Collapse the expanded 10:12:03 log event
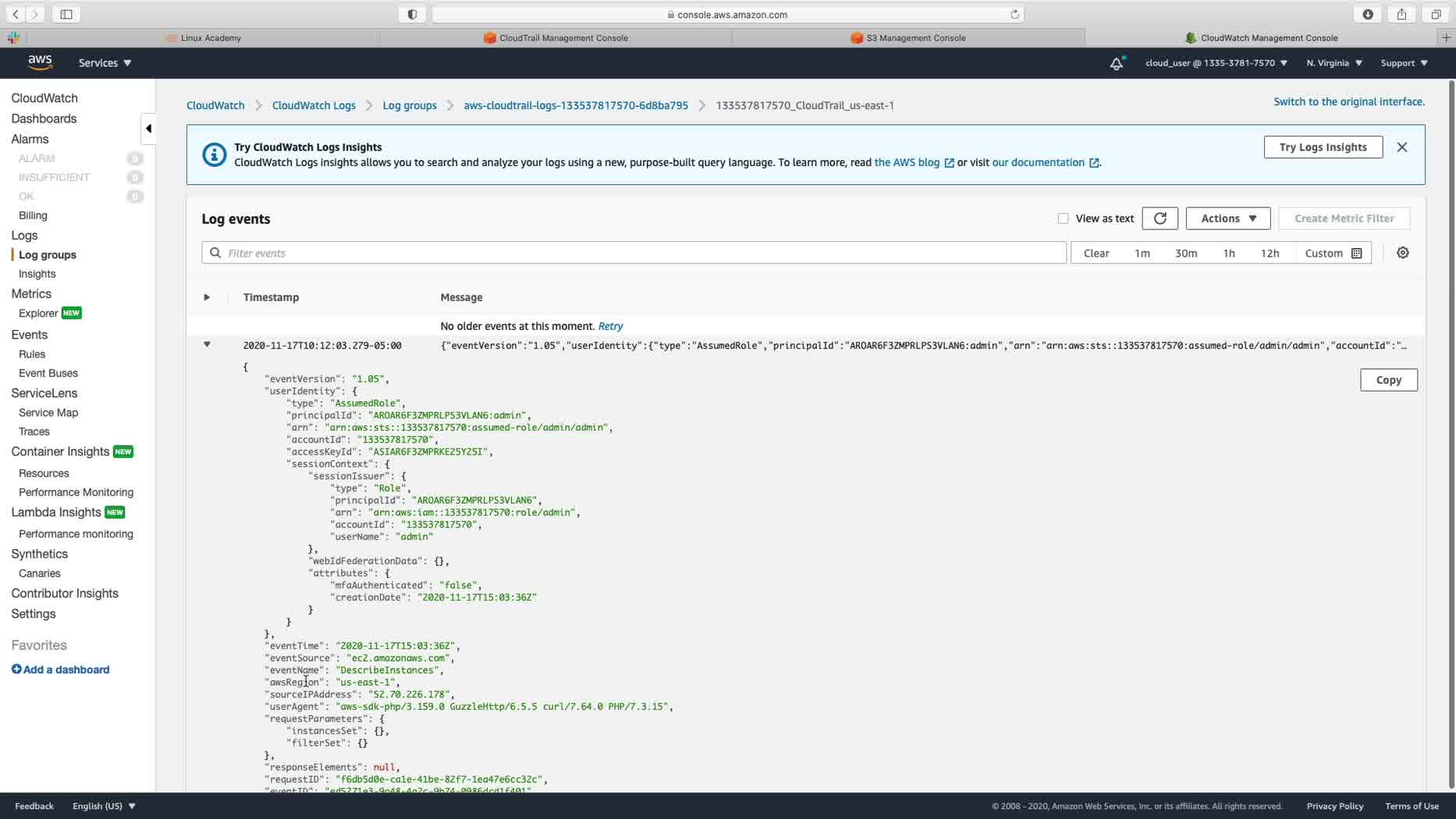The width and height of the screenshot is (1456, 819). pyautogui.click(x=207, y=345)
